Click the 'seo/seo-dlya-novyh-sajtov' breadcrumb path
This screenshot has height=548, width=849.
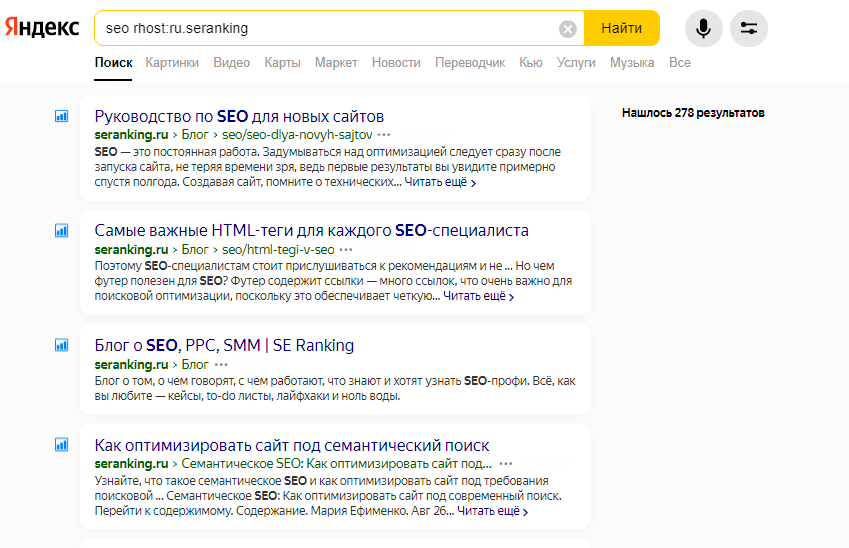tap(297, 135)
